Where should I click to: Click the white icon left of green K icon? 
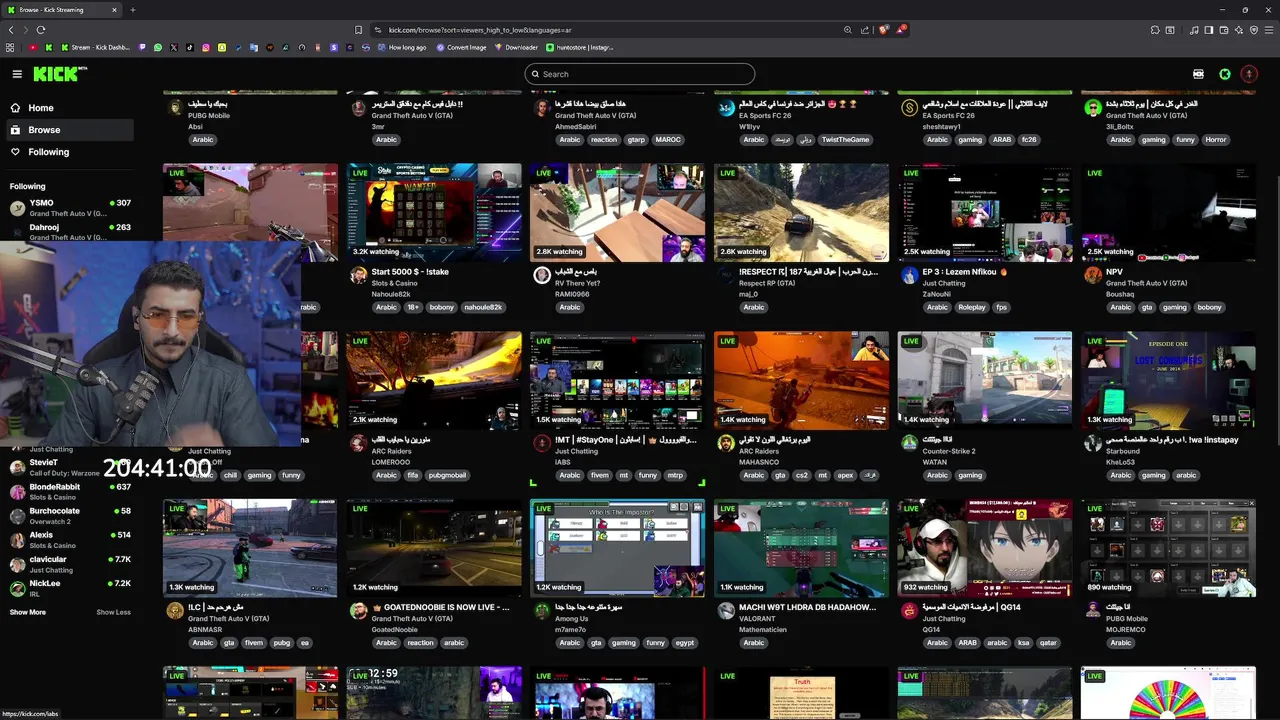pos(1198,74)
